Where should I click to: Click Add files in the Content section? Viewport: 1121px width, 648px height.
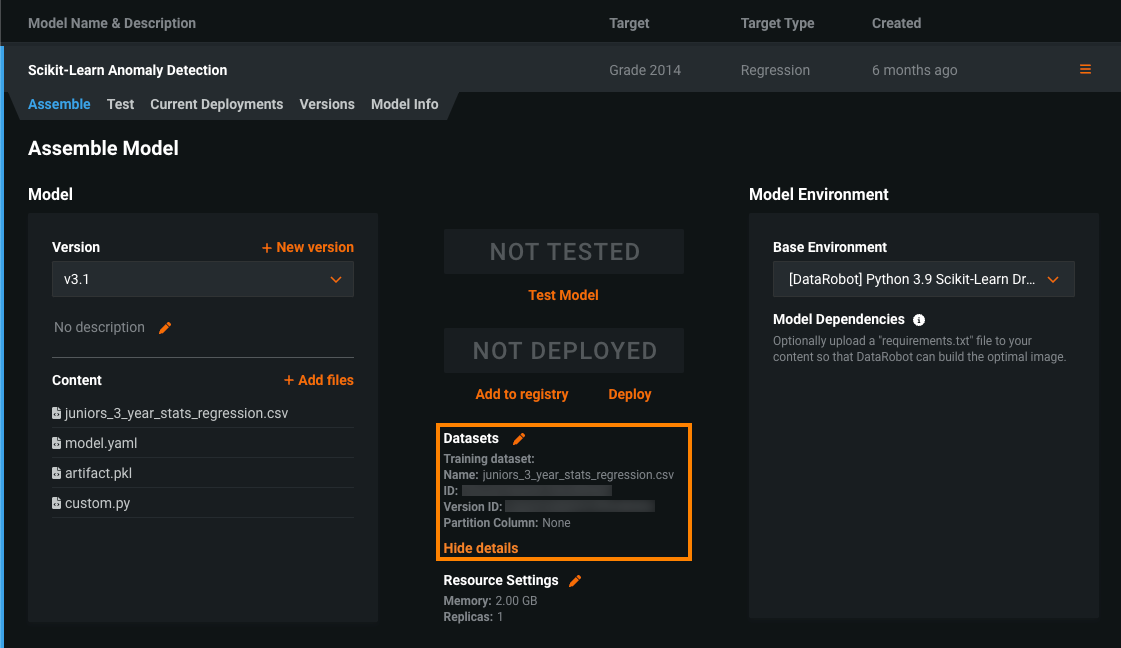coord(319,380)
